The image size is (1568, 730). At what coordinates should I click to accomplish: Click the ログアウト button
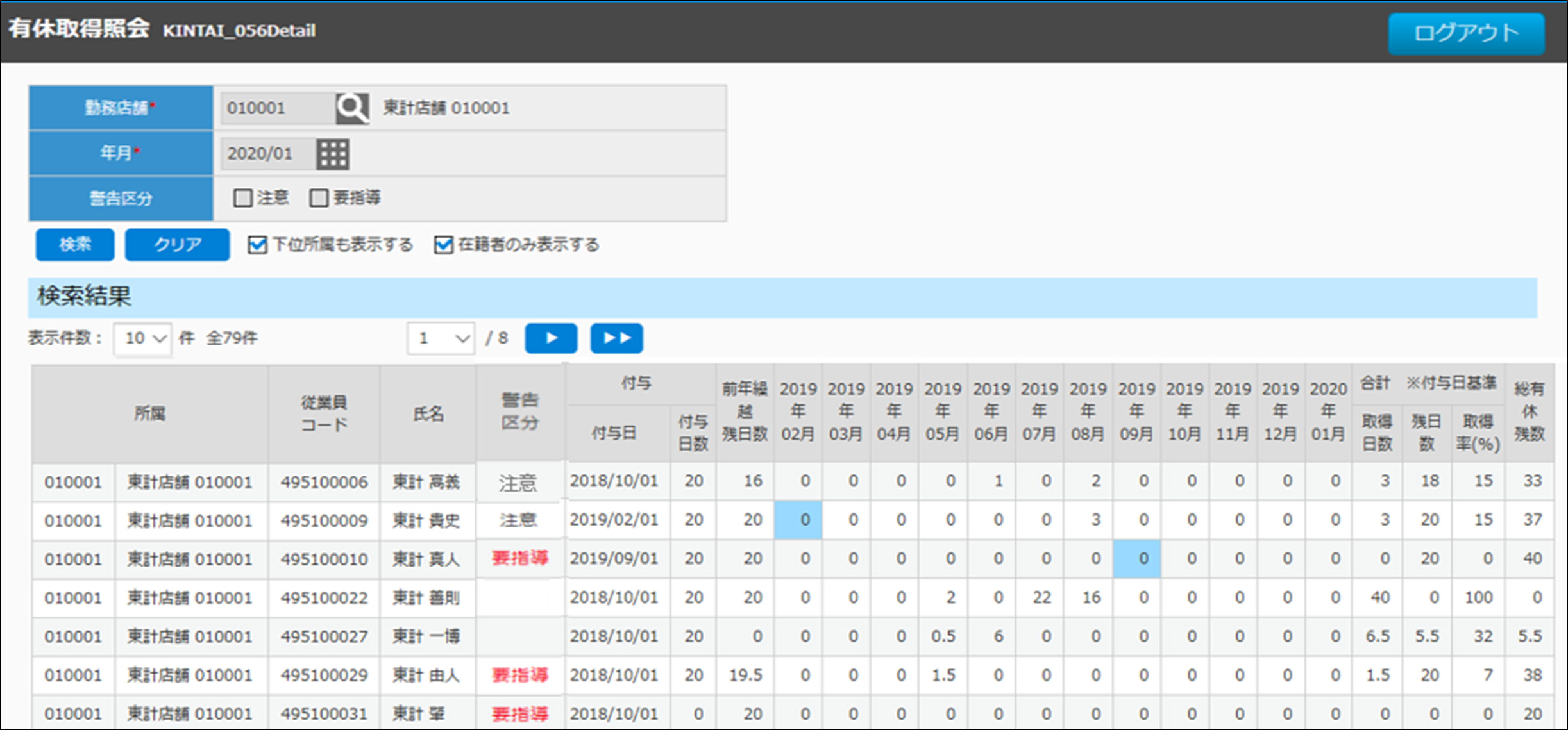(x=1467, y=33)
